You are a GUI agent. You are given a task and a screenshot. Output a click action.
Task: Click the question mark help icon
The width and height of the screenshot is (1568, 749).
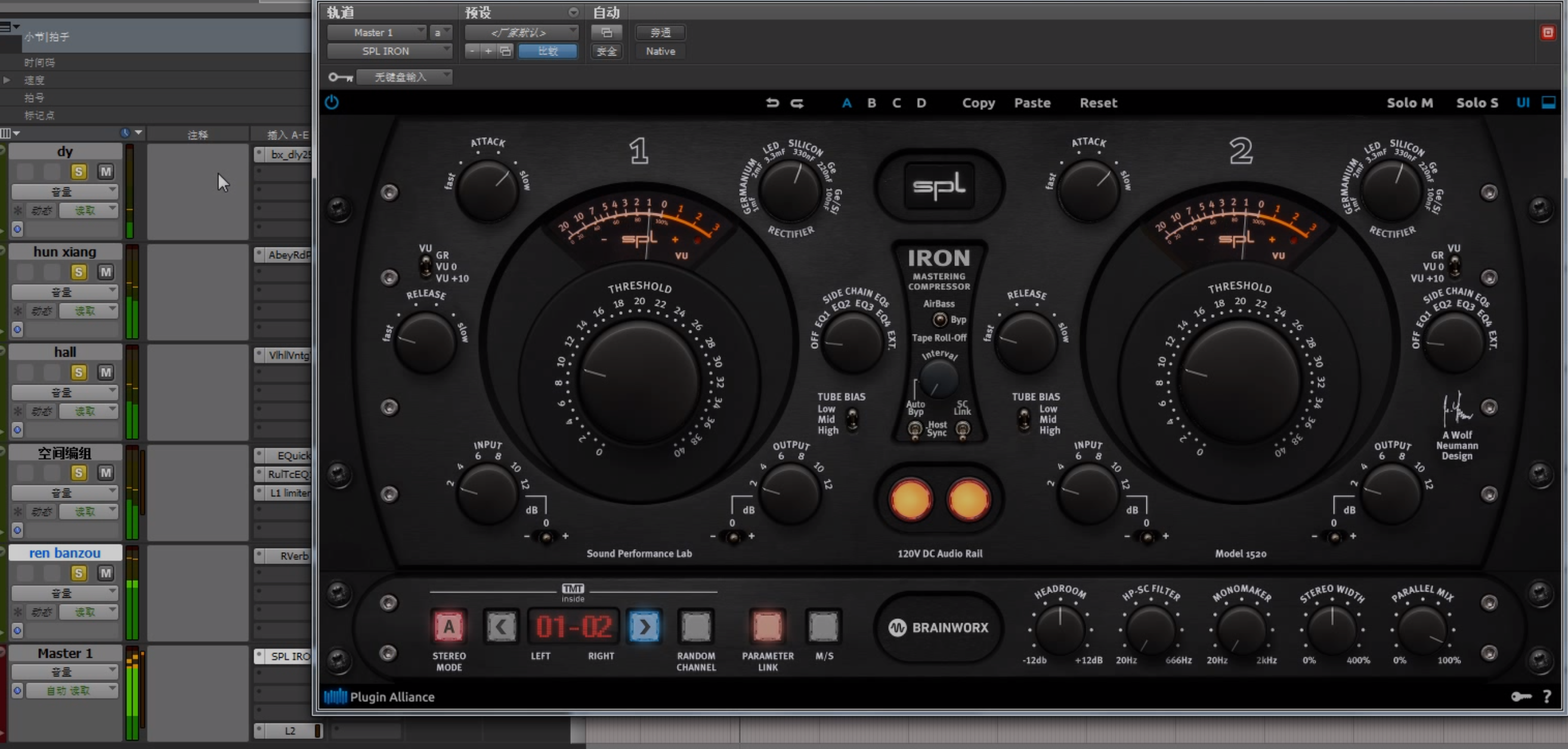1547,697
